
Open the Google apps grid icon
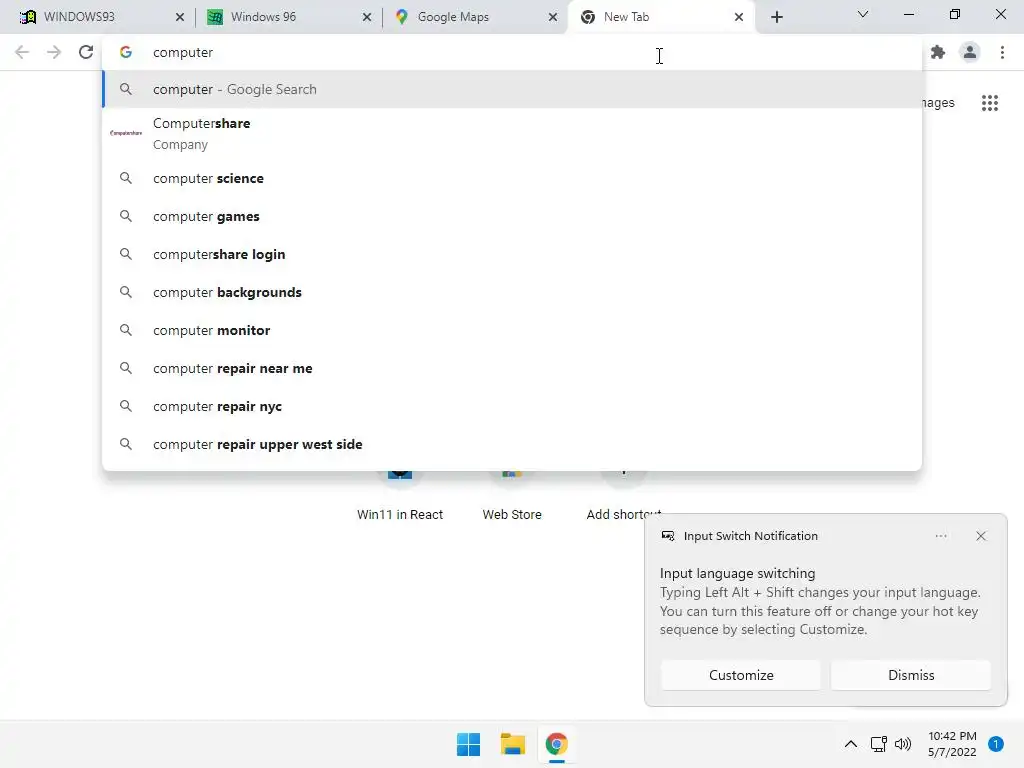989,103
